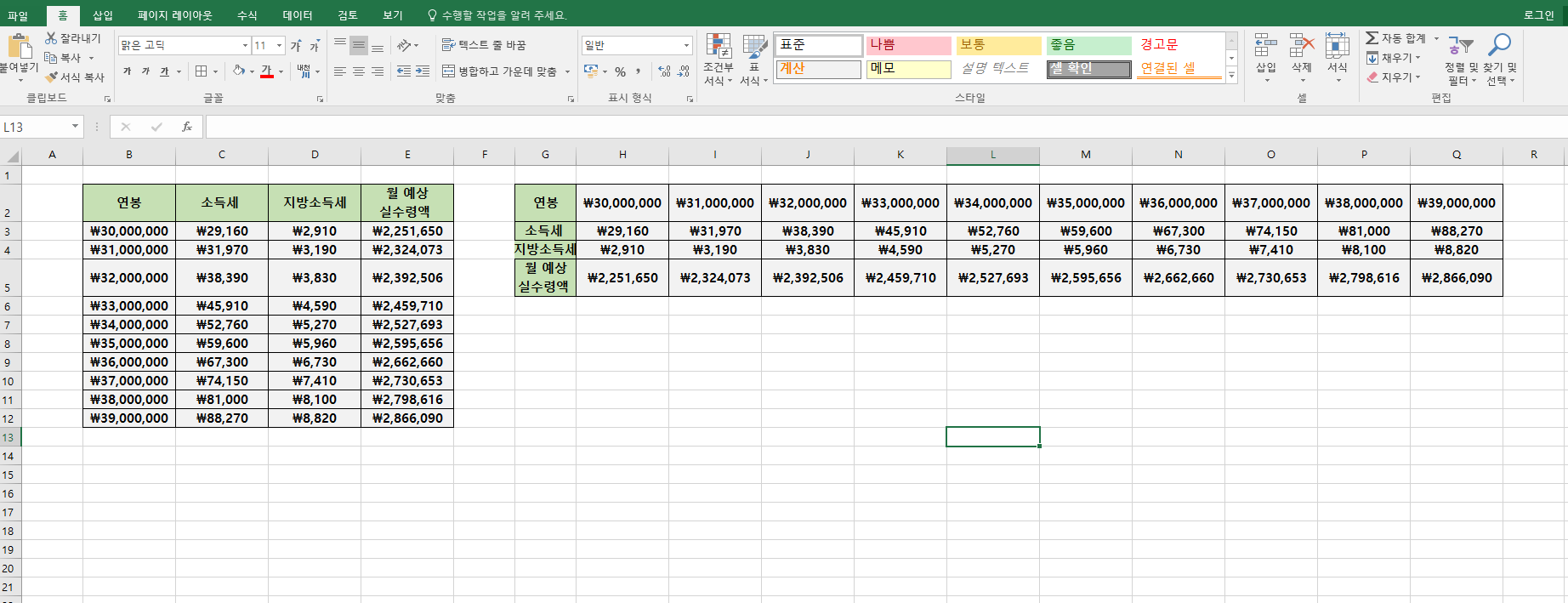1568x603 pixels.
Task: Open the AutoSum (자동 합계) dropdown arrow
Action: [1436, 38]
